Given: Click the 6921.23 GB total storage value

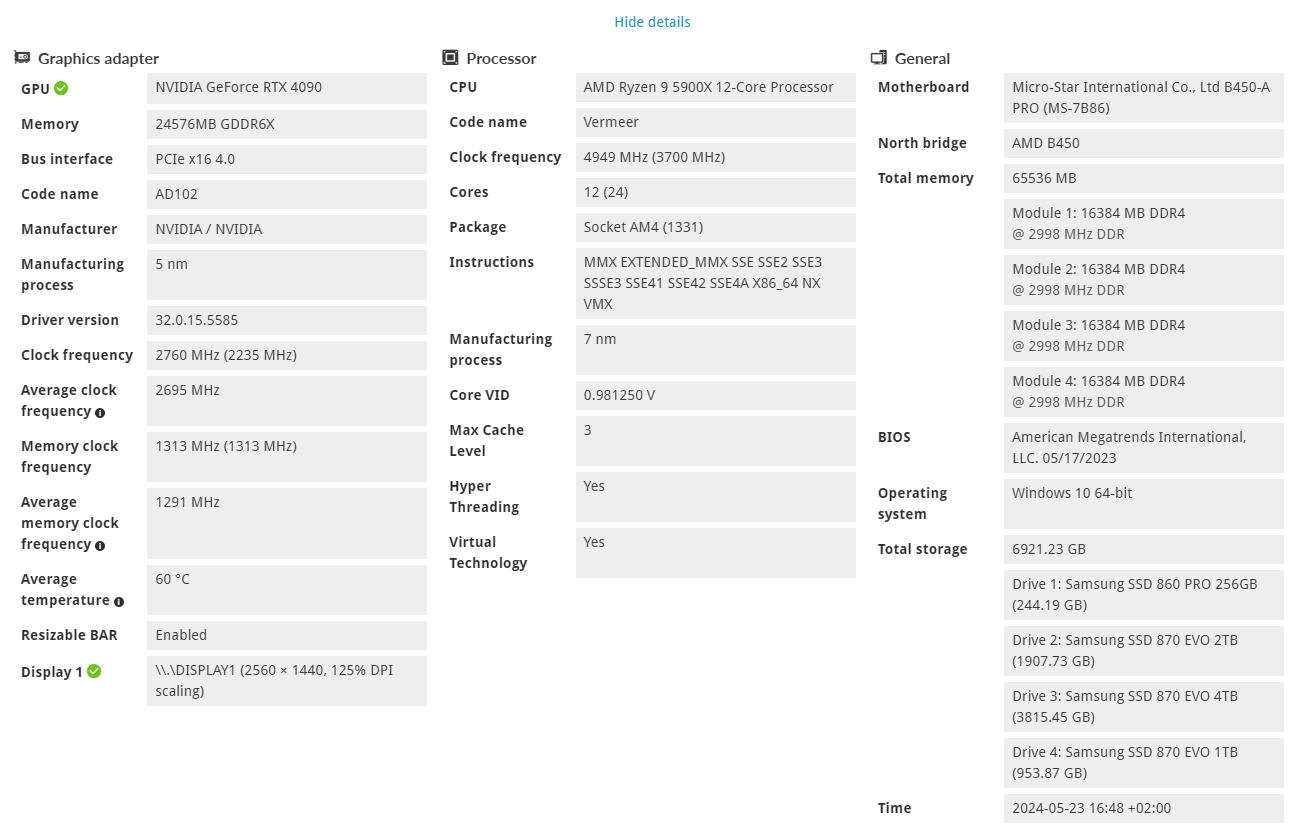Looking at the screenshot, I should coord(1144,549).
